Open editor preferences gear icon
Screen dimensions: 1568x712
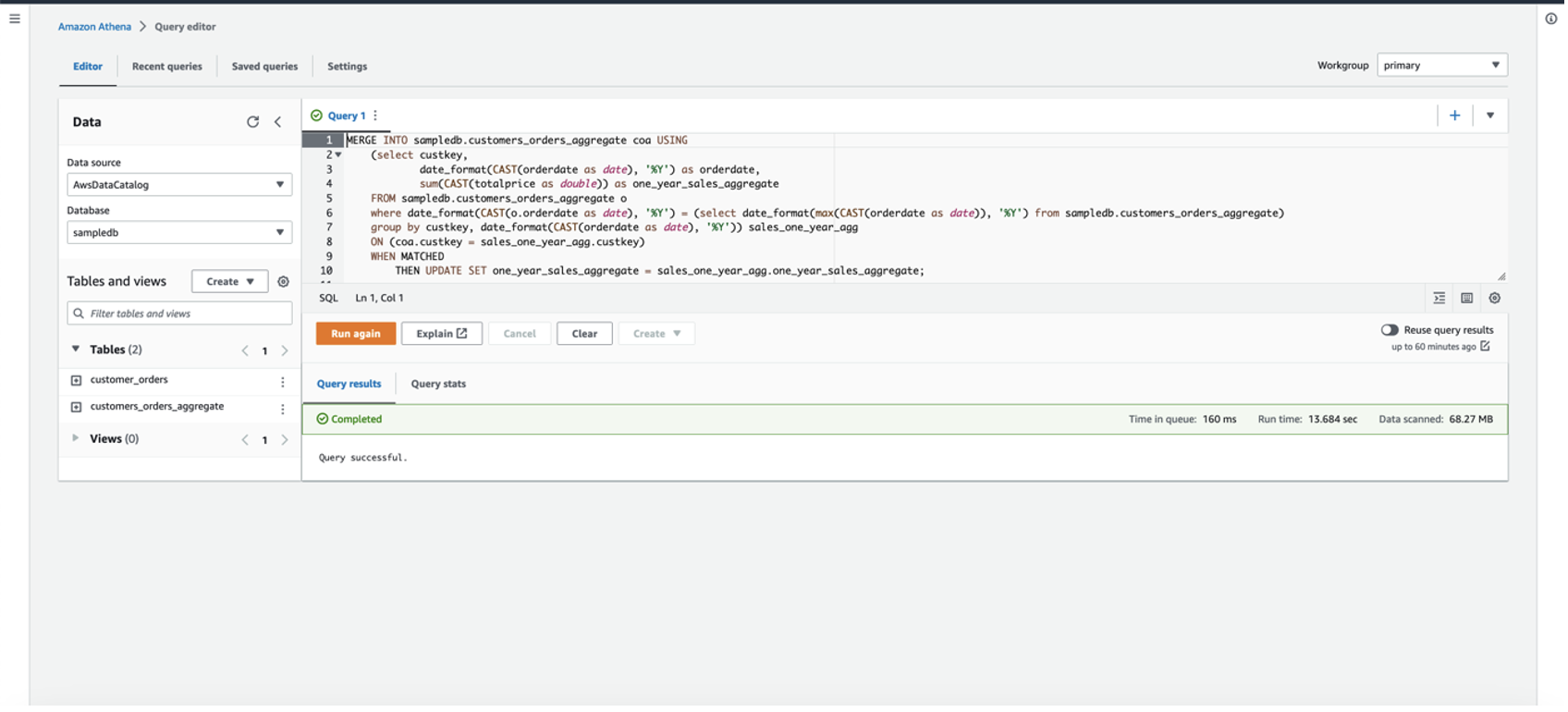point(1495,299)
